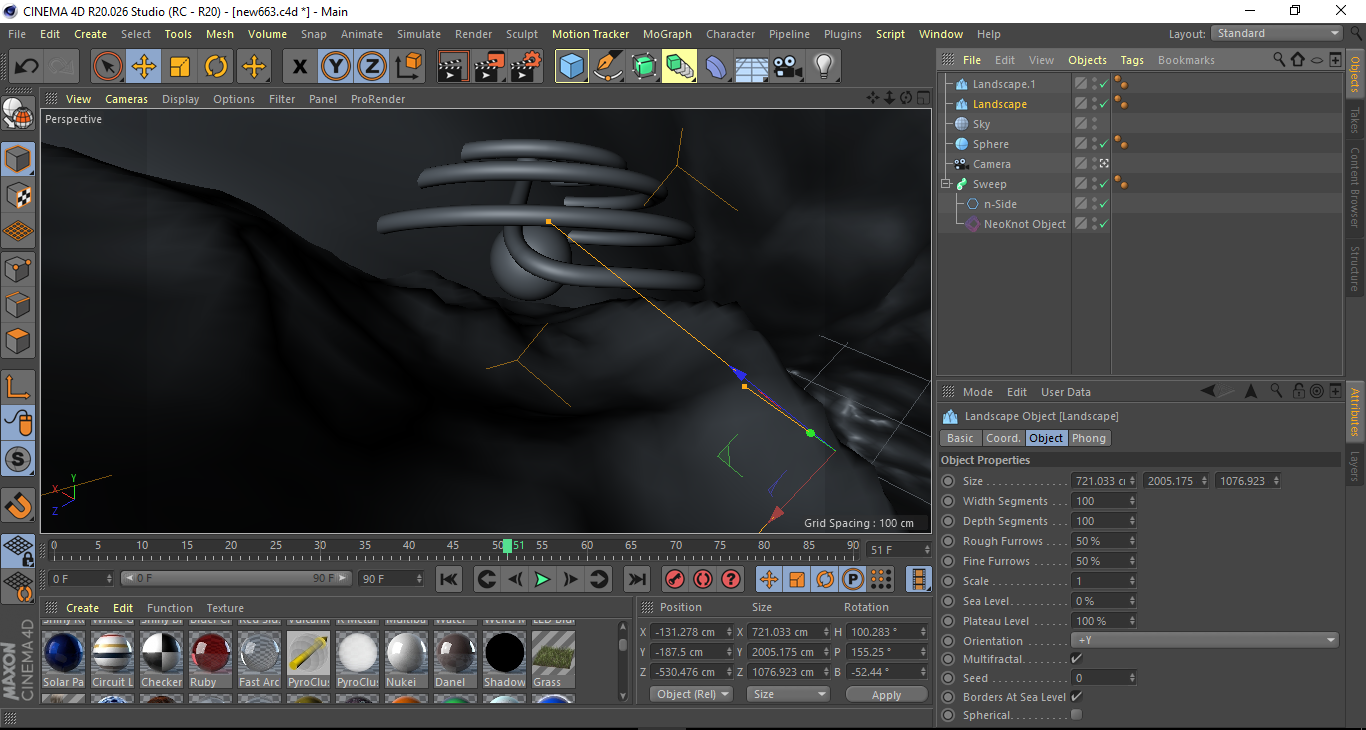Image resolution: width=1366 pixels, height=730 pixels.
Task: Click the Play Forwards green arrow
Action: 542,579
